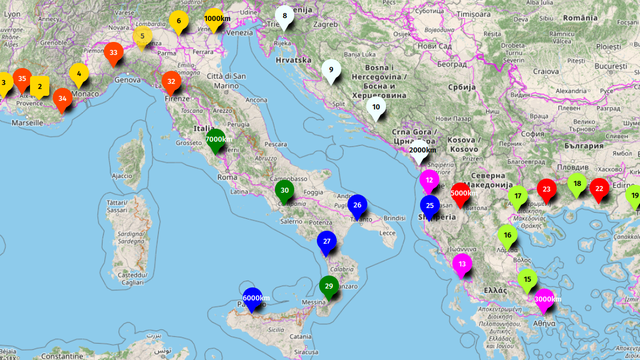Select the lime marker numbered 17
The width and height of the screenshot is (640, 360).
click(518, 198)
